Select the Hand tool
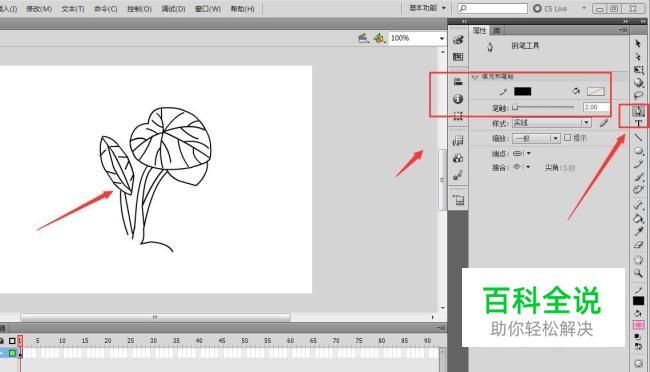The height and width of the screenshot is (372, 650). tap(638, 260)
